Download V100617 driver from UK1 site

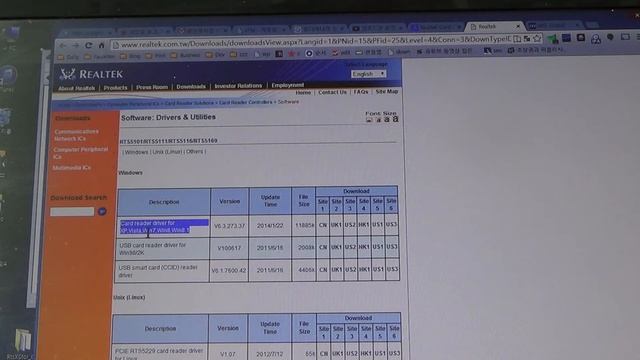(336, 247)
